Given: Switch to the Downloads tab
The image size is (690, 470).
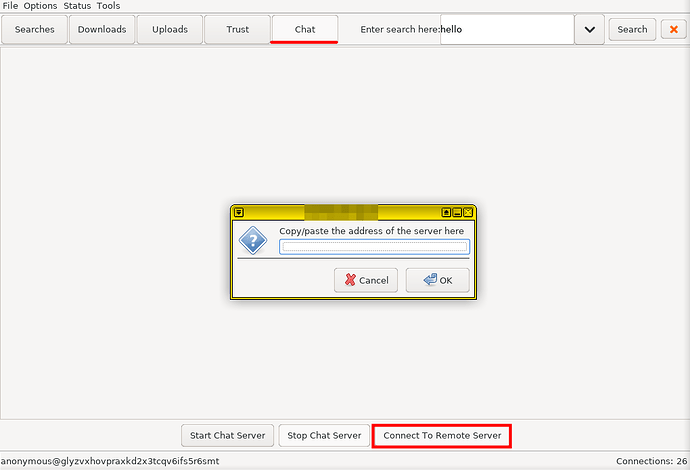Looking at the screenshot, I should click(102, 29).
